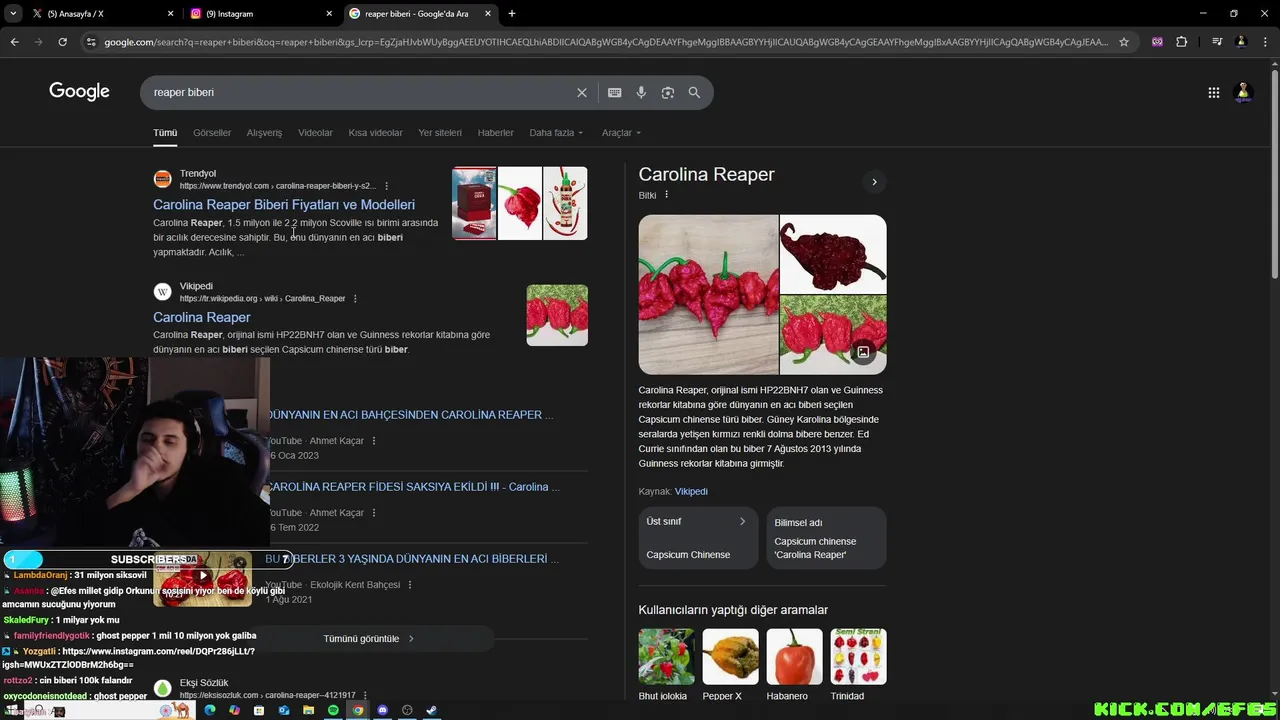Open large Carolina Reaper panel photo

[x=708, y=294]
